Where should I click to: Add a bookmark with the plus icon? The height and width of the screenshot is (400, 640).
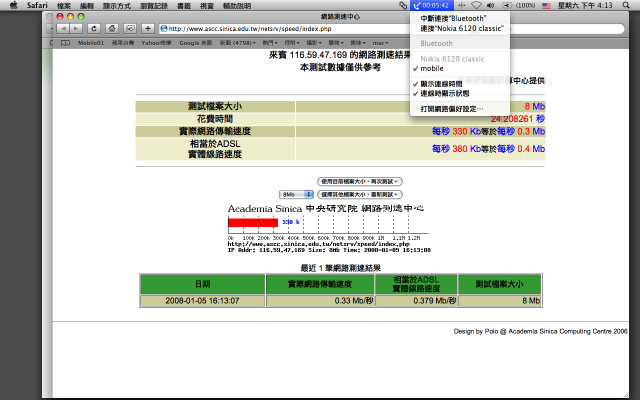[x=148, y=29]
